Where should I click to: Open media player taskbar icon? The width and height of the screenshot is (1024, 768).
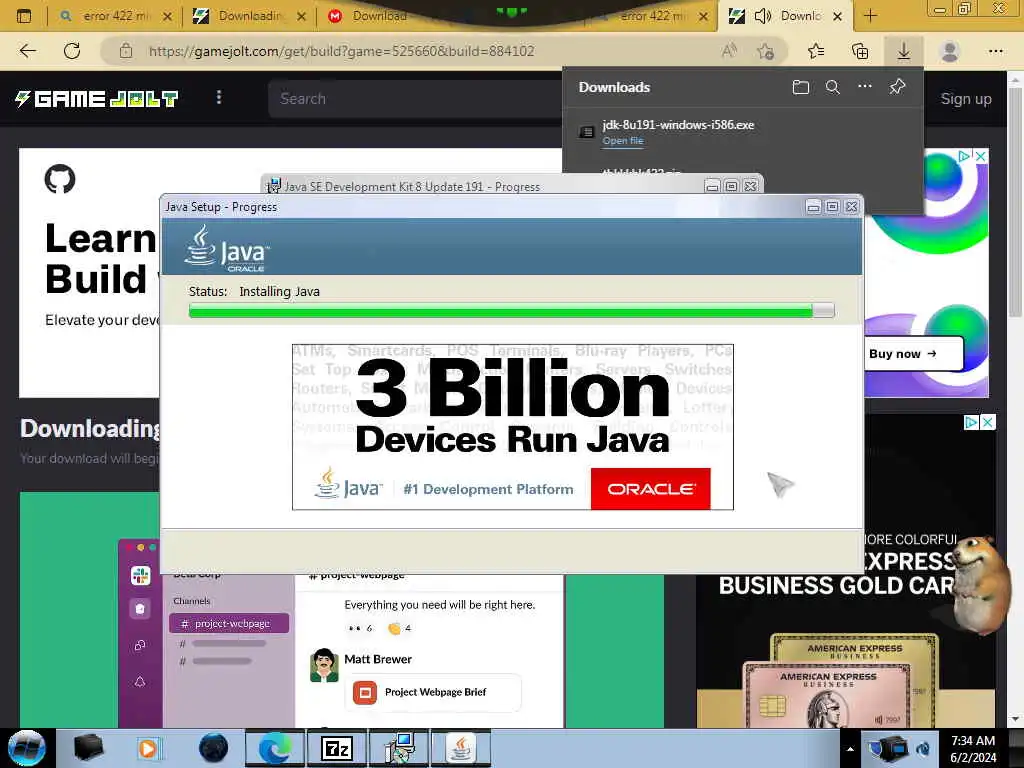150,748
